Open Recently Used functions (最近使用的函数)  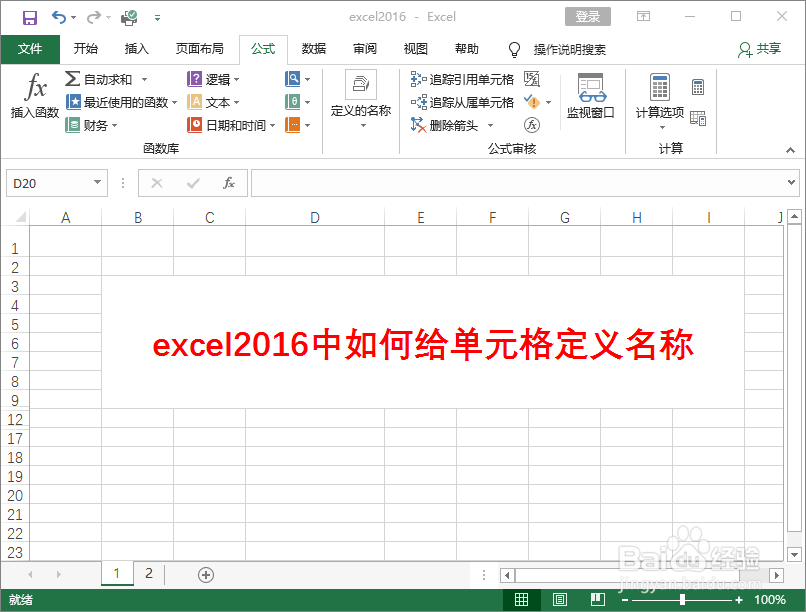coord(121,102)
